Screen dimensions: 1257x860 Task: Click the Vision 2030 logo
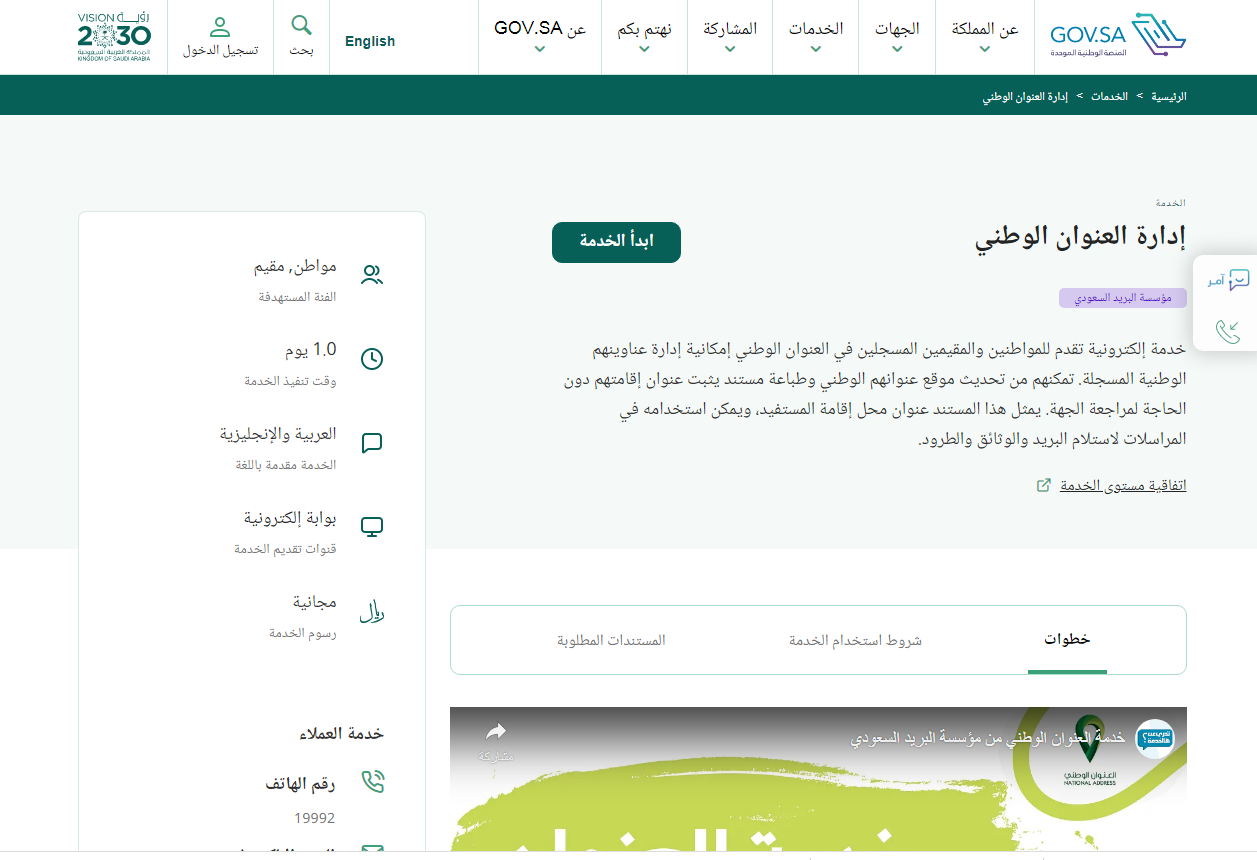[x=115, y=37]
